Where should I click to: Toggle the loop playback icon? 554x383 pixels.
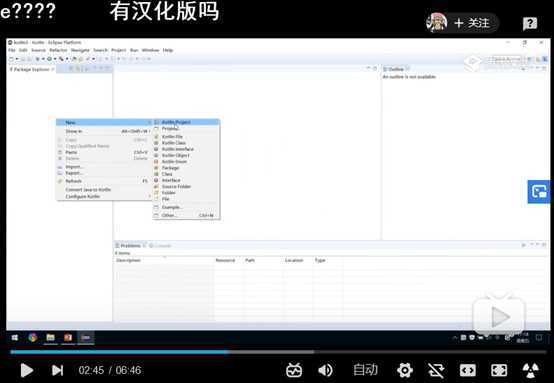pos(436,370)
